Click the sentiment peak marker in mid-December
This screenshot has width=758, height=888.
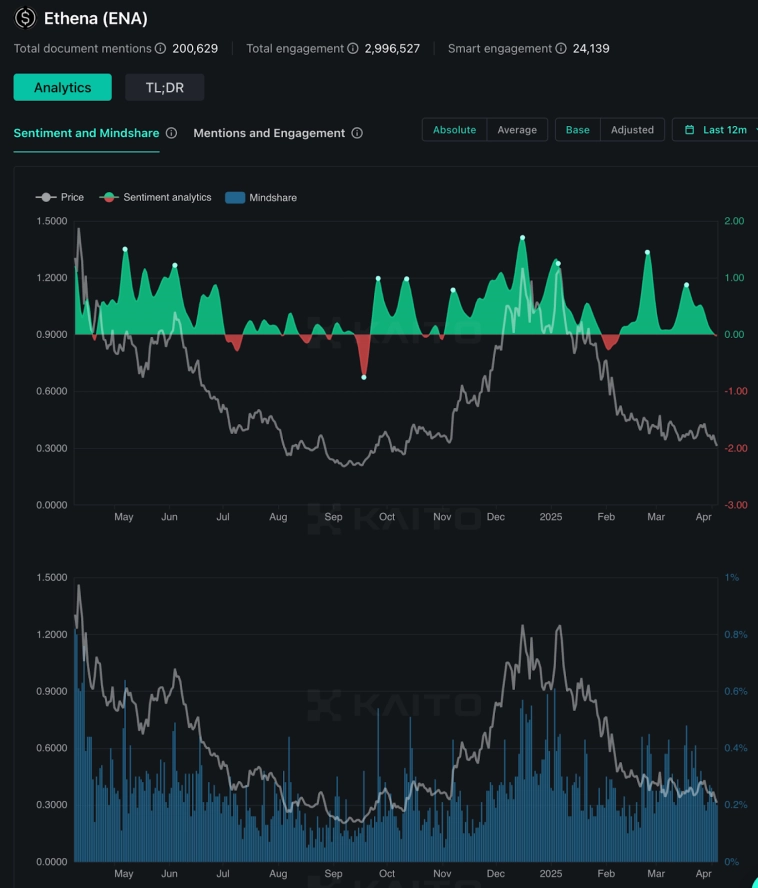click(522, 238)
